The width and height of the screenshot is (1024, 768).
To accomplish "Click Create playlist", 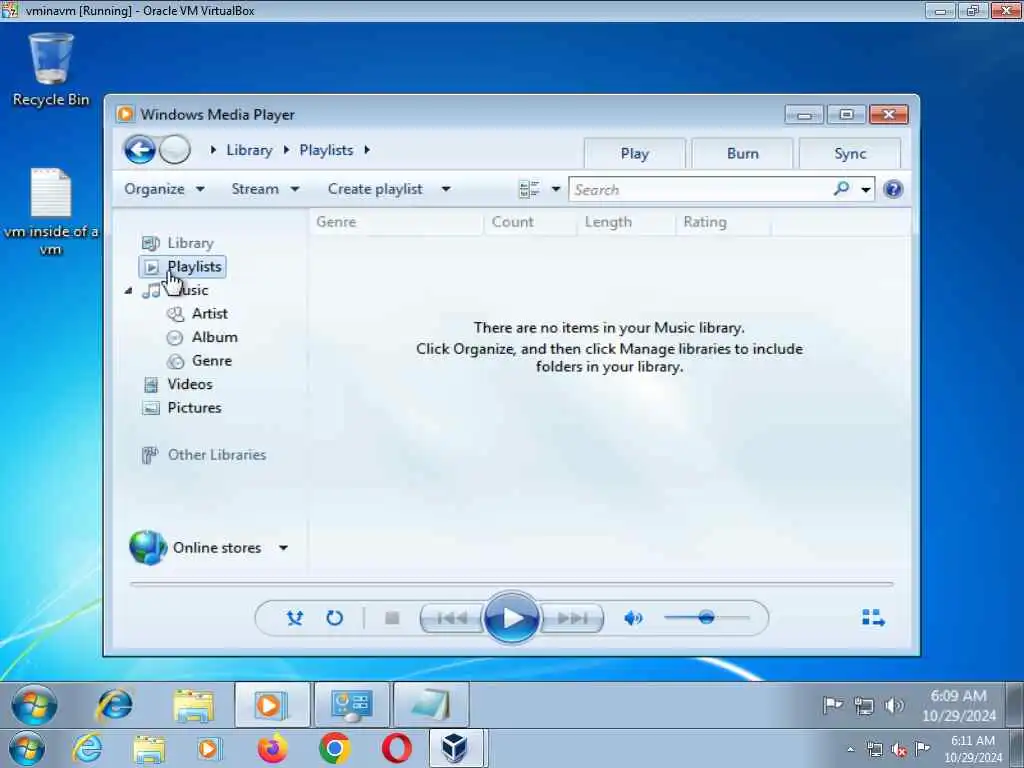I will click(x=376, y=189).
